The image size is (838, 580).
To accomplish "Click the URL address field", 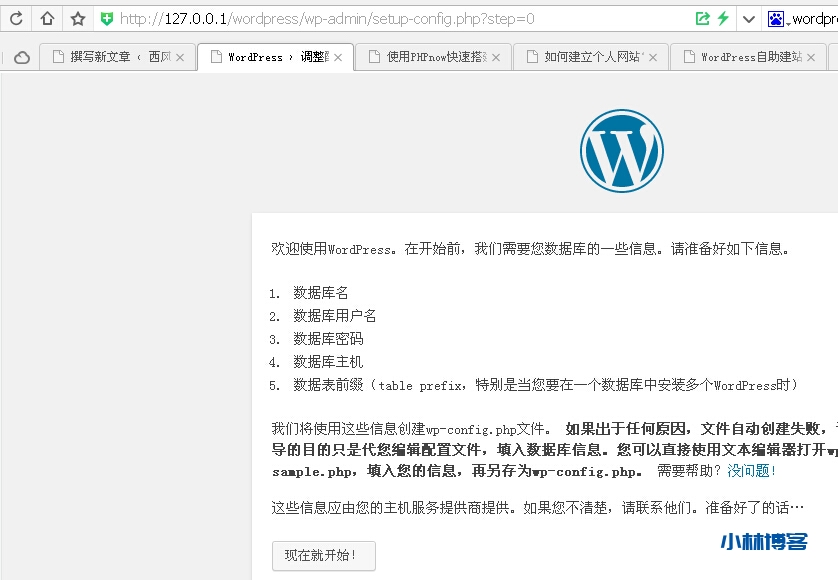I will point(400,19).
